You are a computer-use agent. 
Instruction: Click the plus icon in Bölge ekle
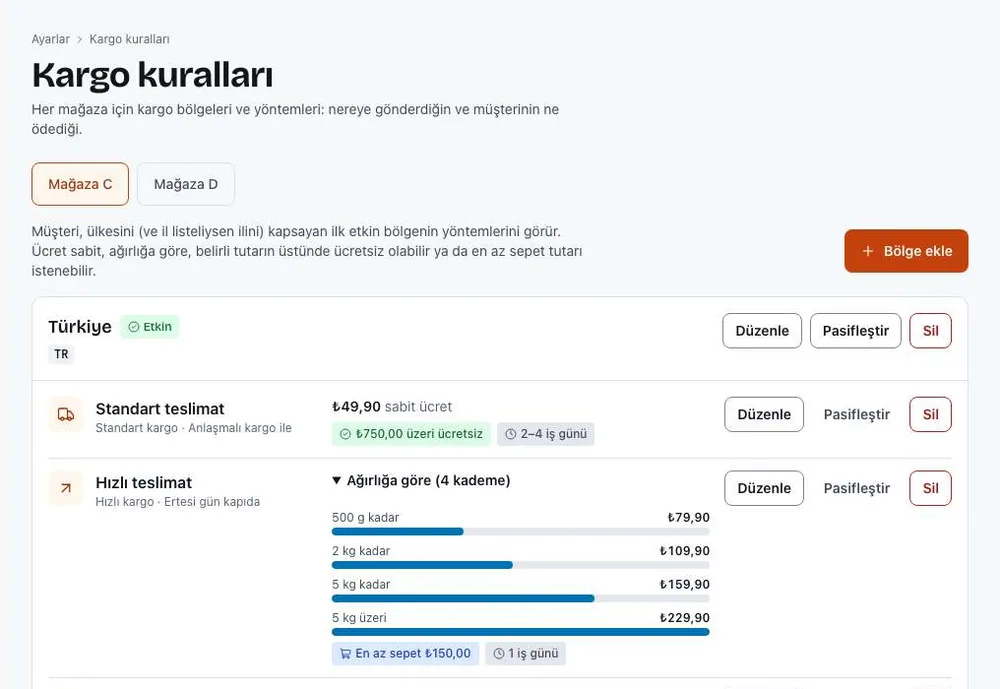click(867, 251)
